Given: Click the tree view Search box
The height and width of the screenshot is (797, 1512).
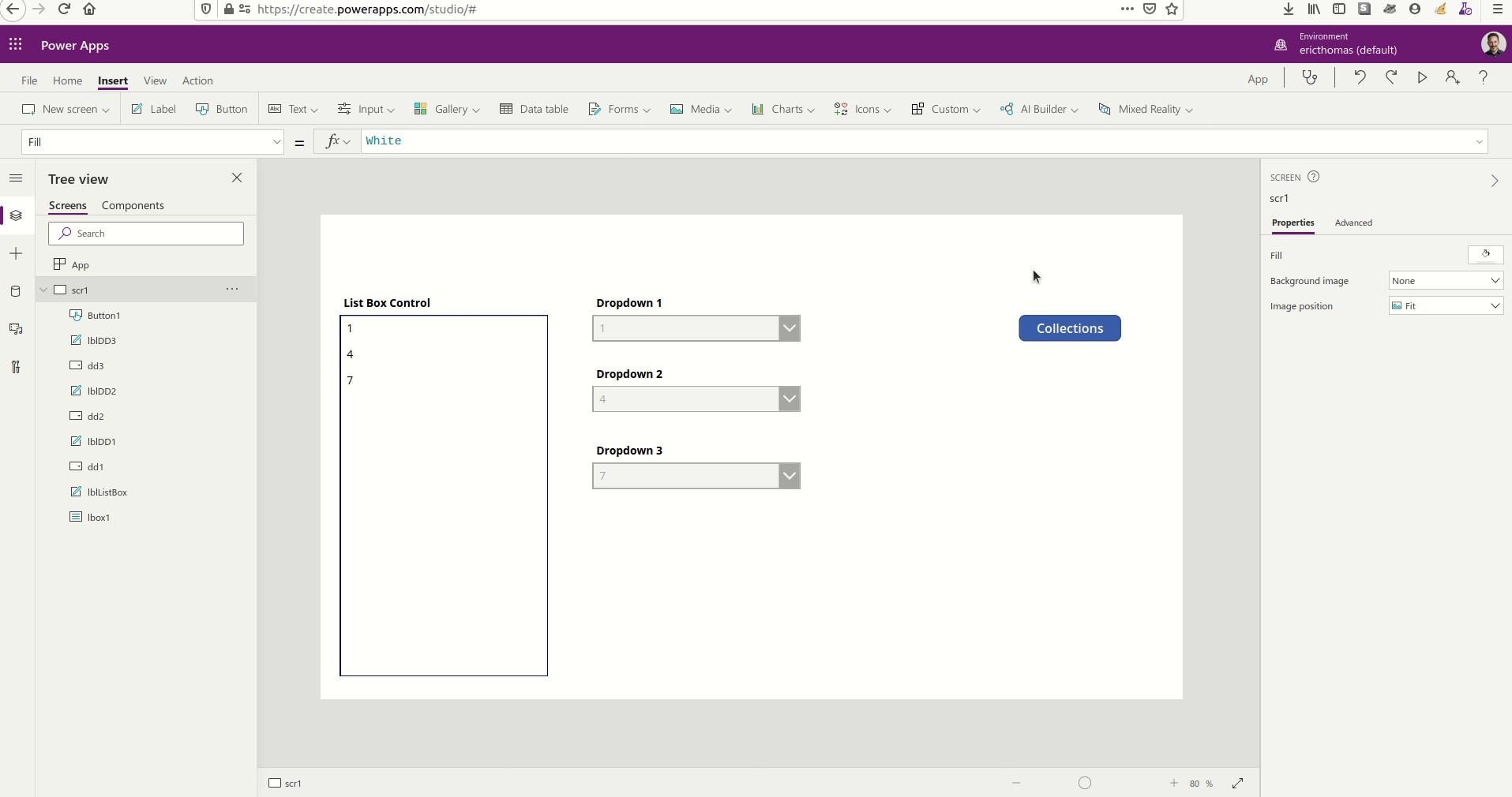Looking at the screenshot, I should click(145, 234).
